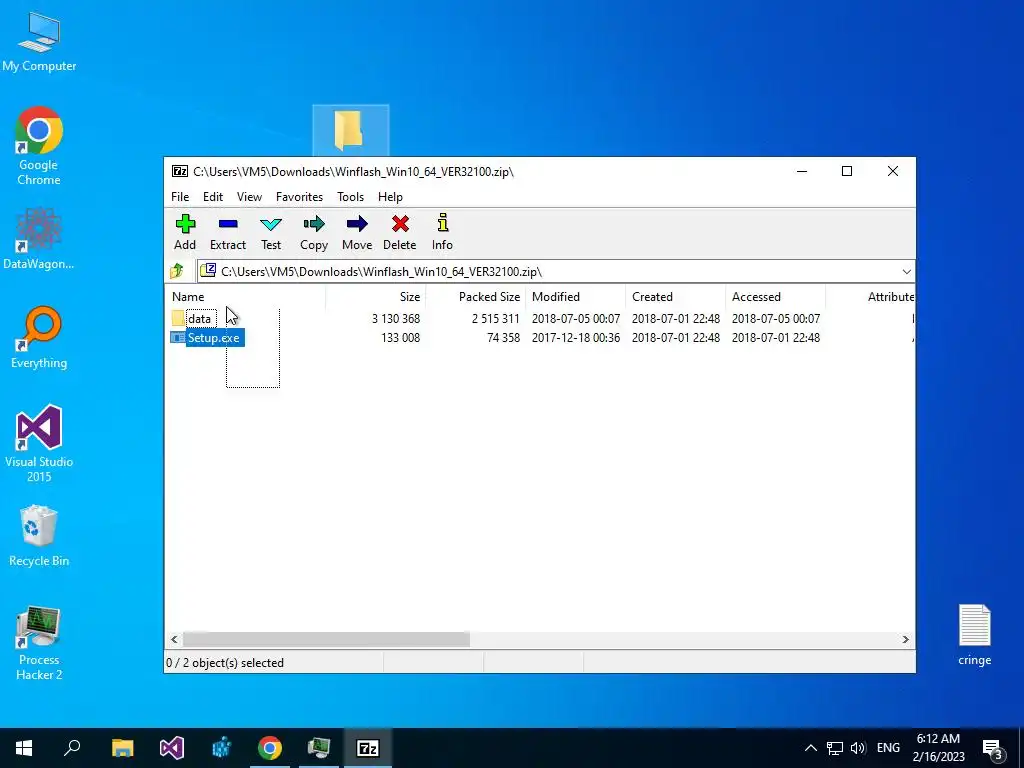
Task: Click data size value 3 130 368
Action: 396,319
